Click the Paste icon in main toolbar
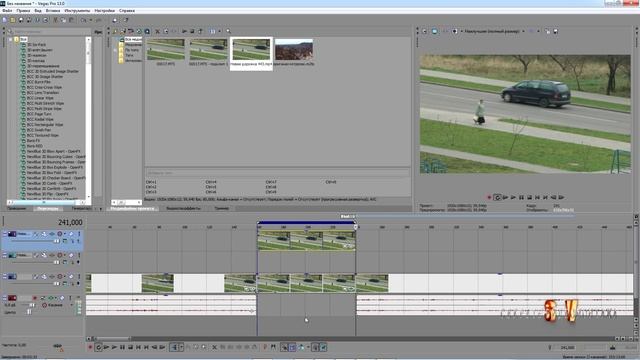Image resolution: width=640 pixels, height=360 pixels. click(x=72, y=20)
